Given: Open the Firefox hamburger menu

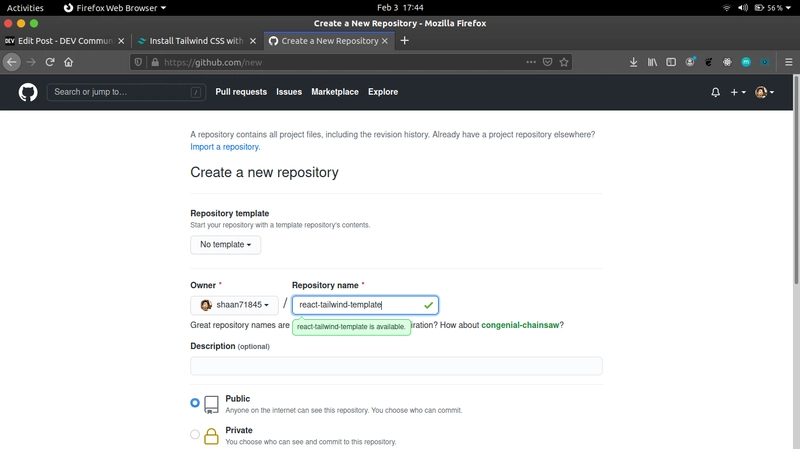Looking at the screenshot, I should pos(788,62).
